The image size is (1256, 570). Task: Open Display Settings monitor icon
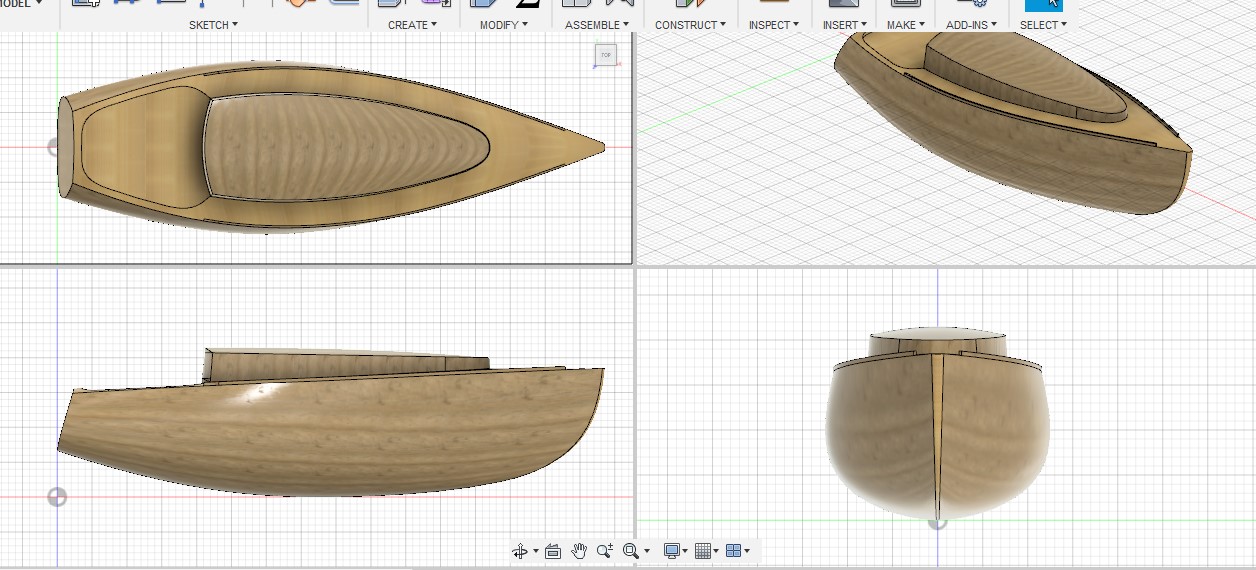(672, 551)
